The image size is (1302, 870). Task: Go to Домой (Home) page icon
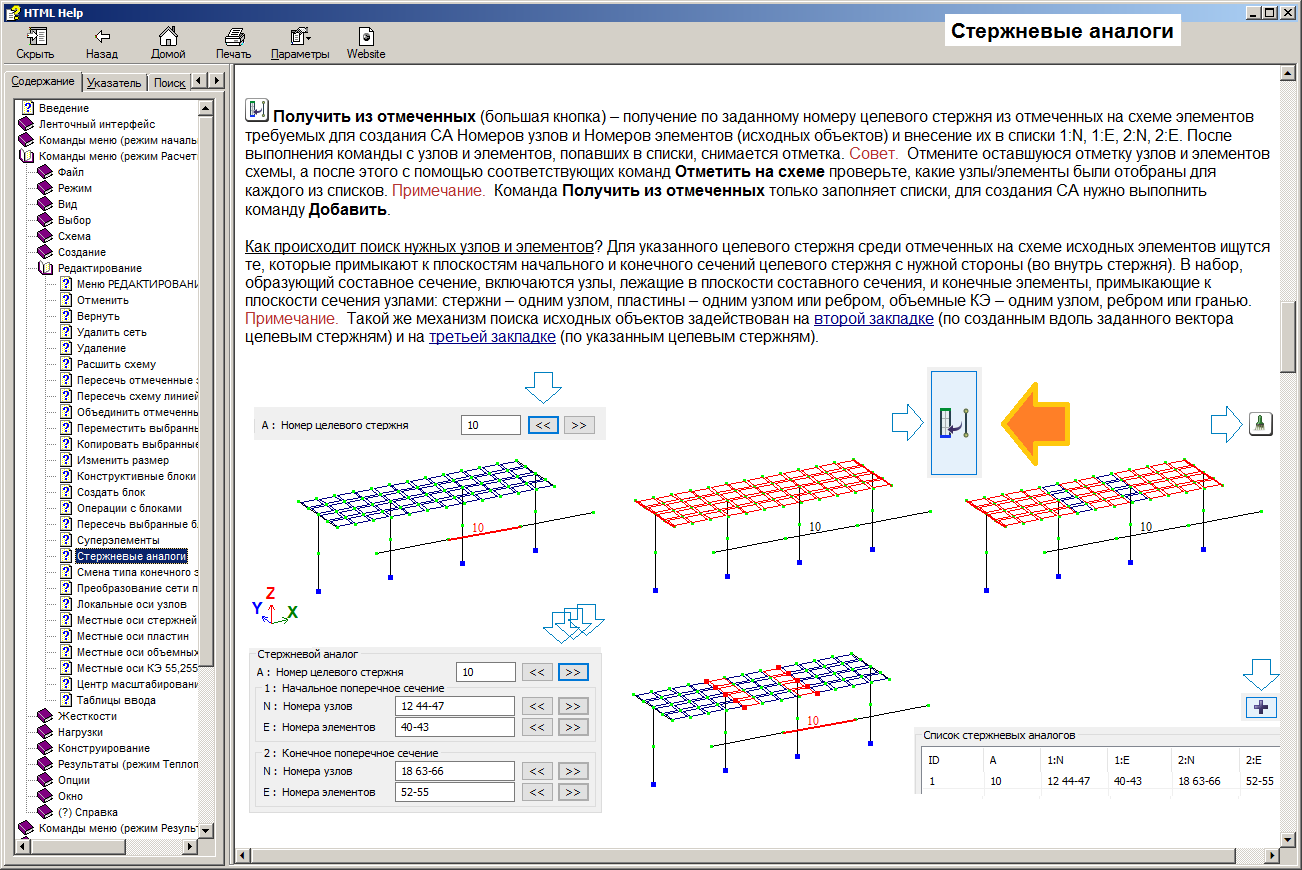click(x=168, y=37)
